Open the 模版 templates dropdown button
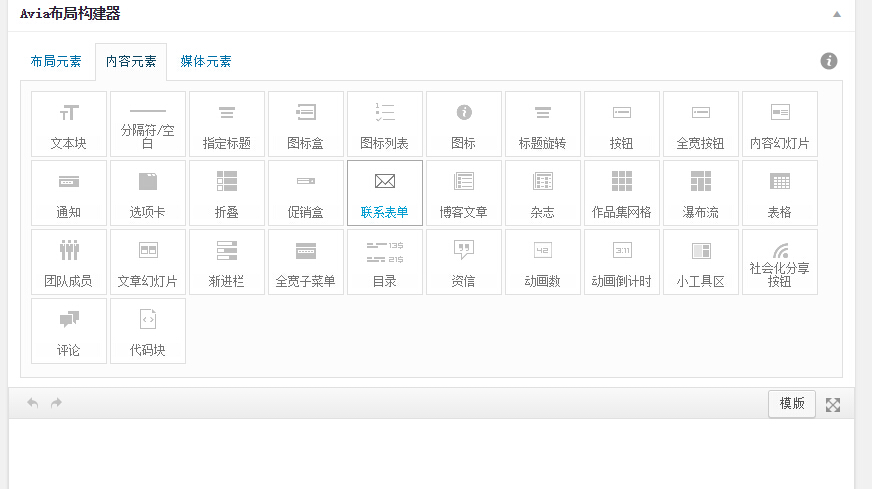 tap(792, 403)
